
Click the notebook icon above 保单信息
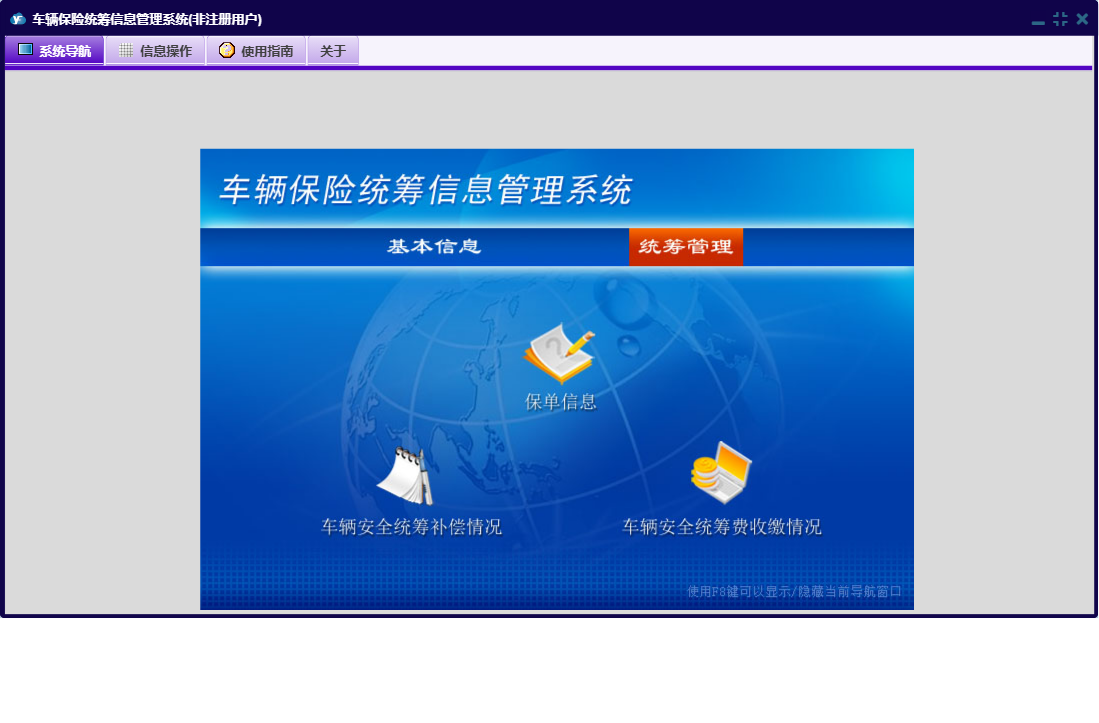[x=559, y=354]
